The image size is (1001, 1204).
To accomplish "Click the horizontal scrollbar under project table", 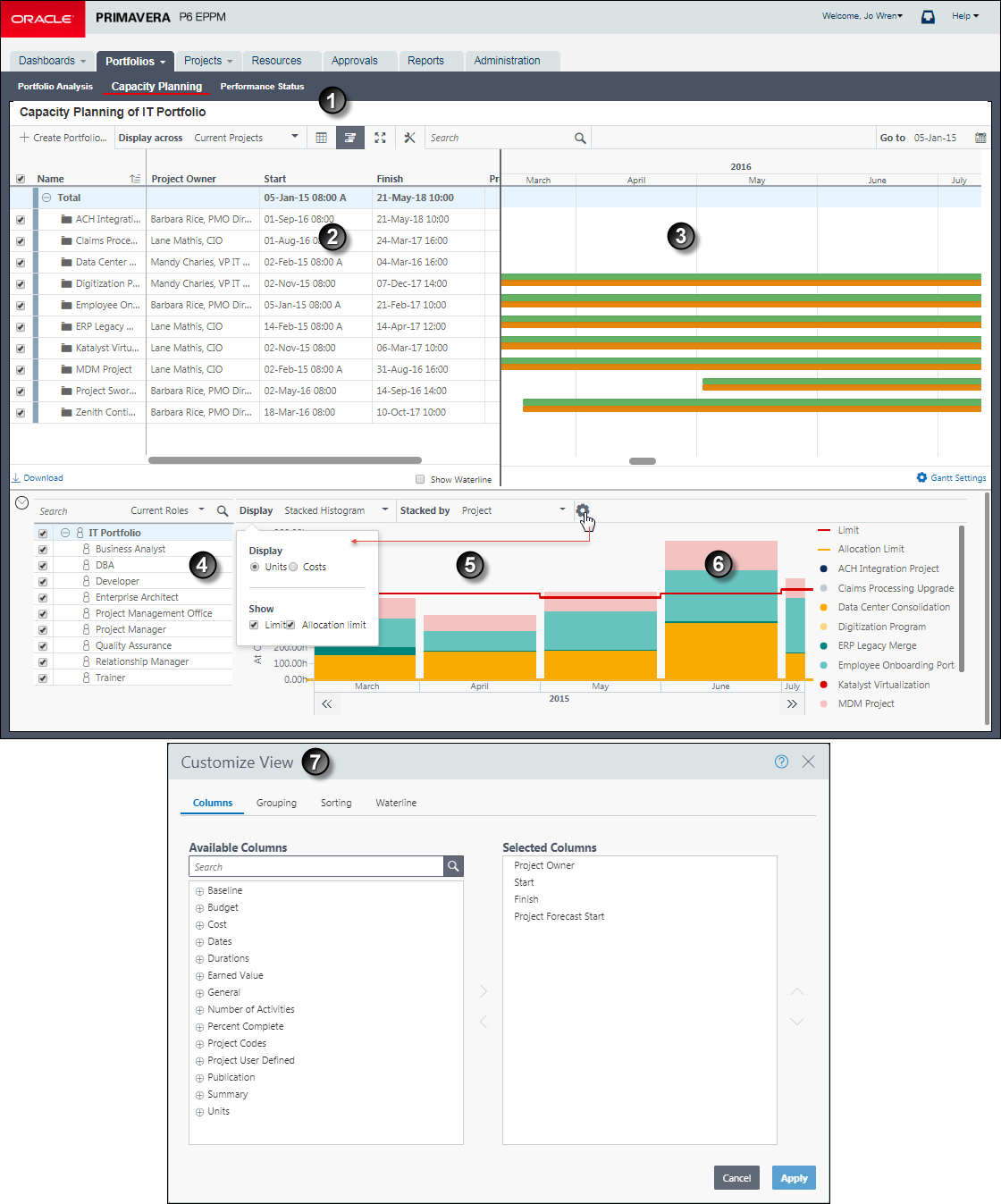I will click(284, 460).
